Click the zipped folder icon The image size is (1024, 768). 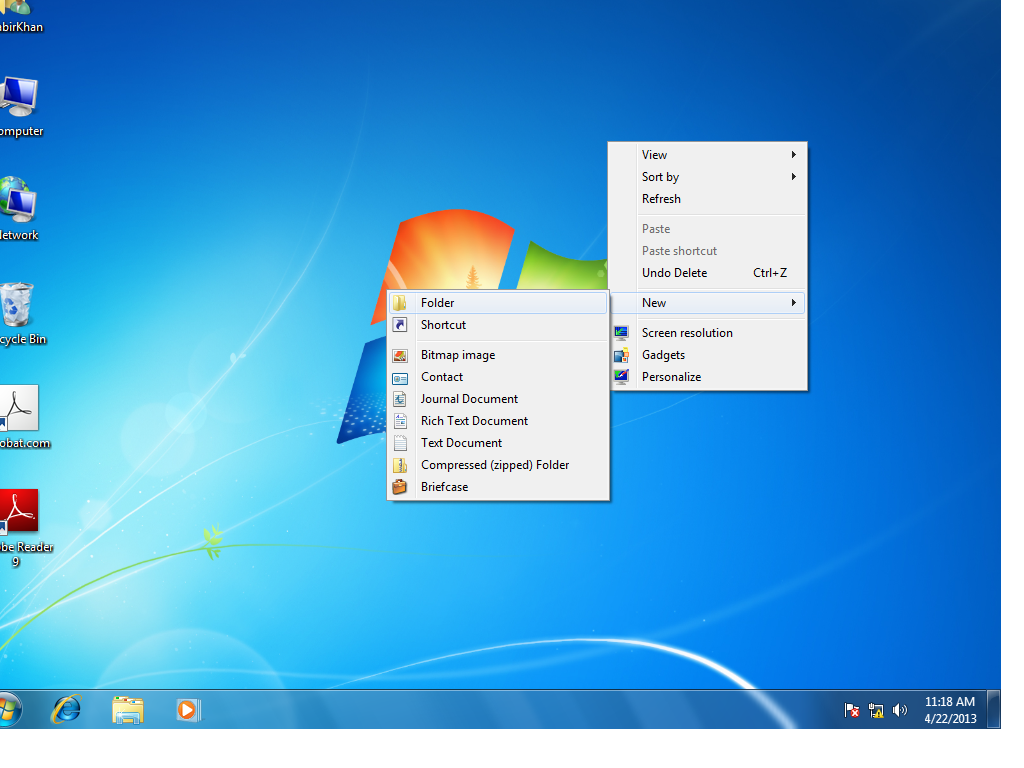[400, 465]
